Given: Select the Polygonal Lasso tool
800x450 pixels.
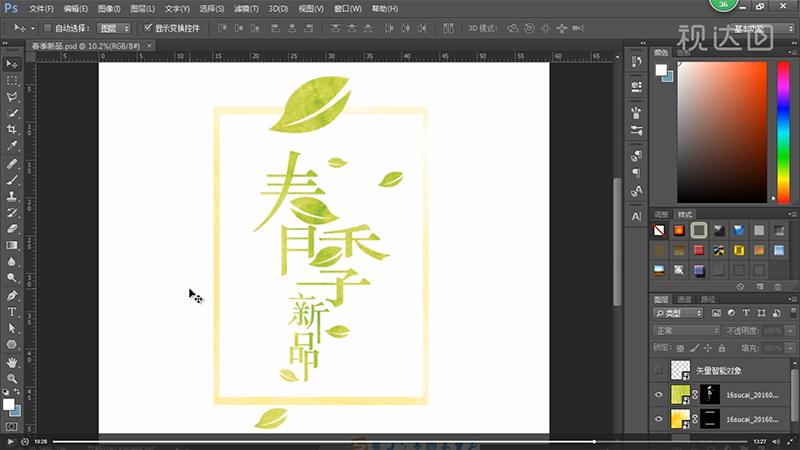Looking at the screenshot, I should [12, 97].
